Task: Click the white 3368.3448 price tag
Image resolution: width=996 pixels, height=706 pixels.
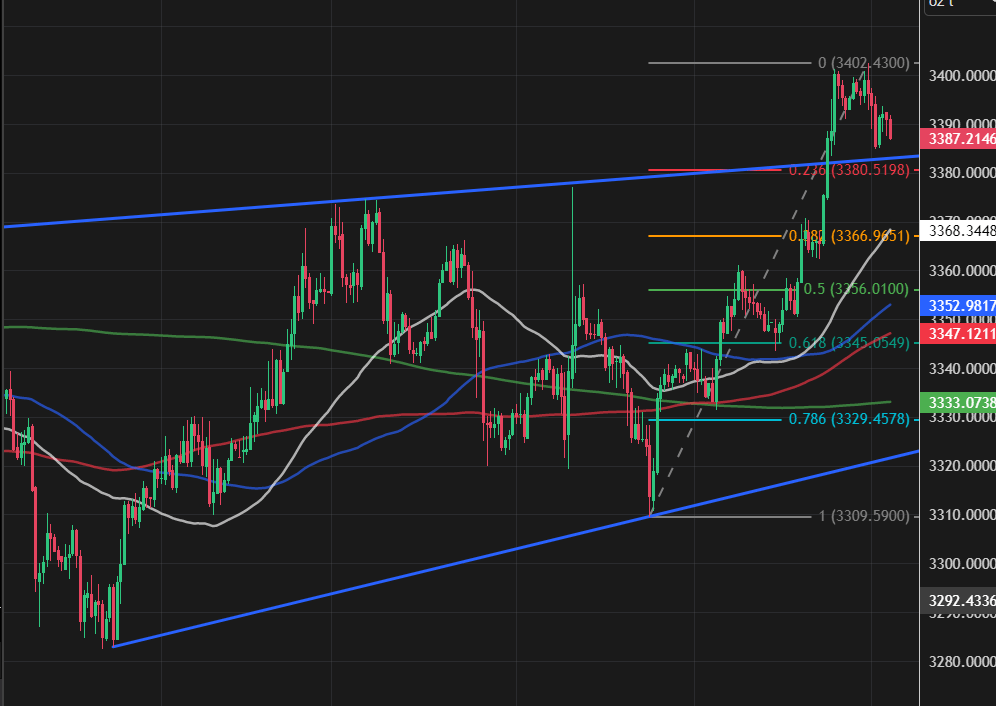Action: [958, 230]
